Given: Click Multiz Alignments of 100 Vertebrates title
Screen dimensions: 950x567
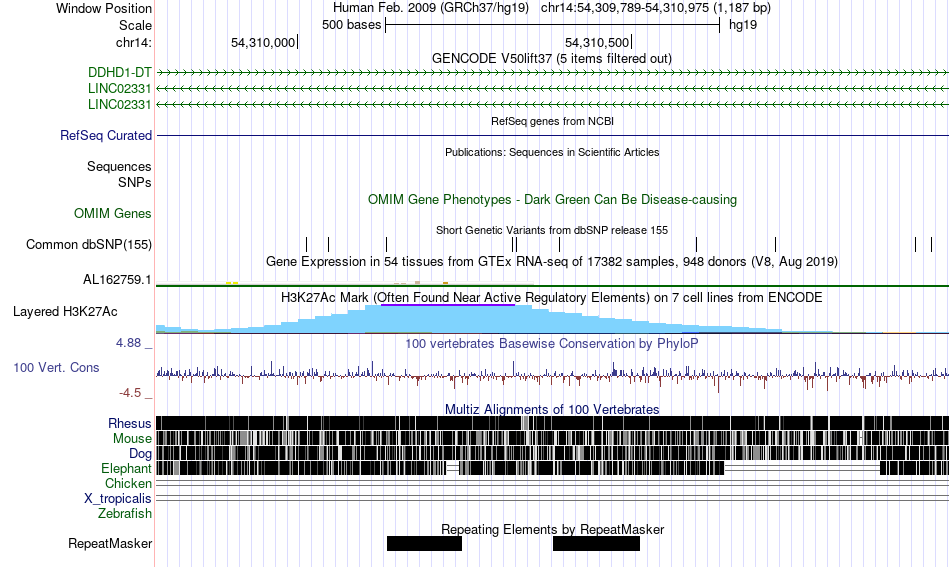Looking at the screenshot, I should point(552,410).
